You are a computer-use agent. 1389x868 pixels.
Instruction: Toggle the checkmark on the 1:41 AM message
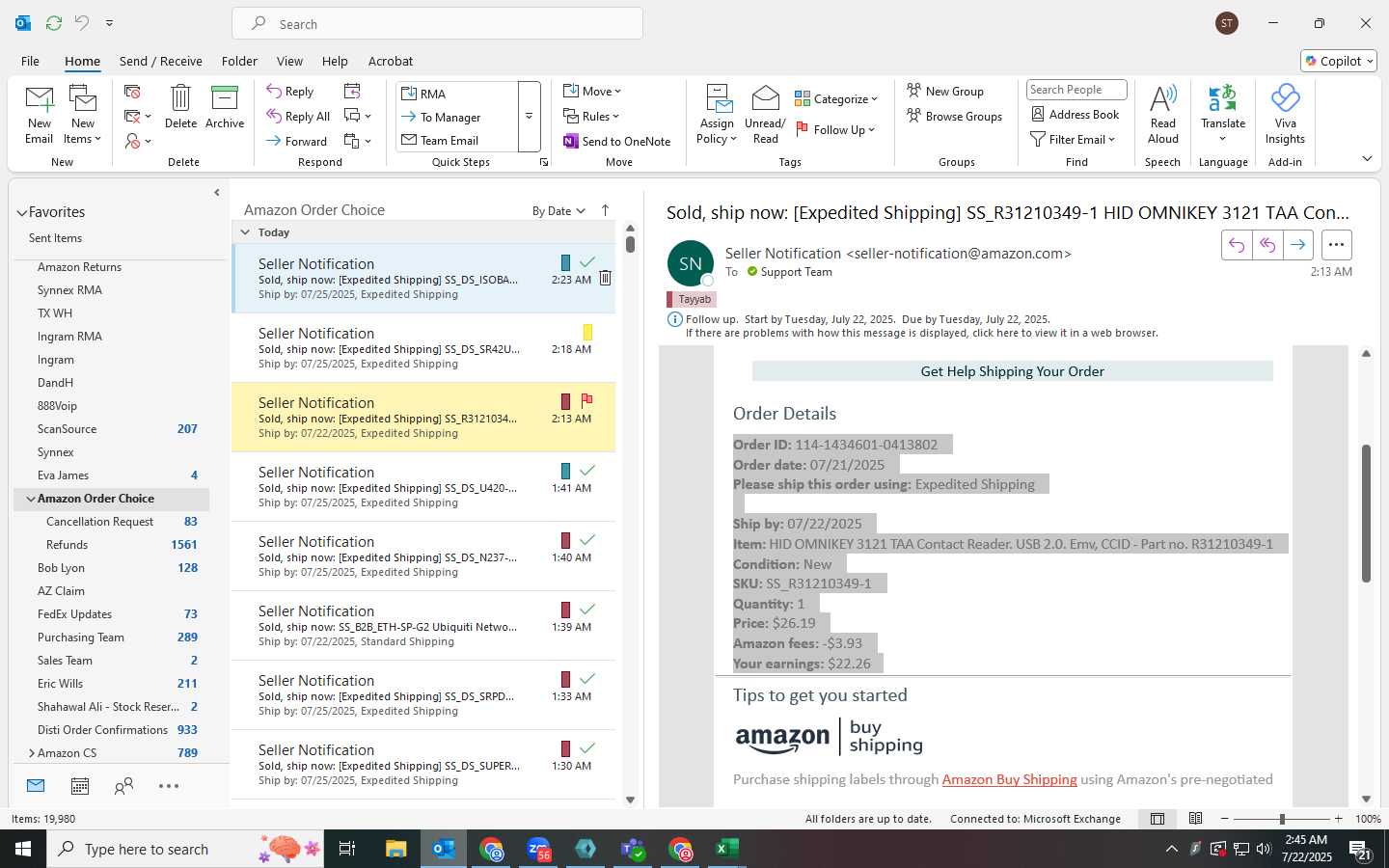point(586,471)
